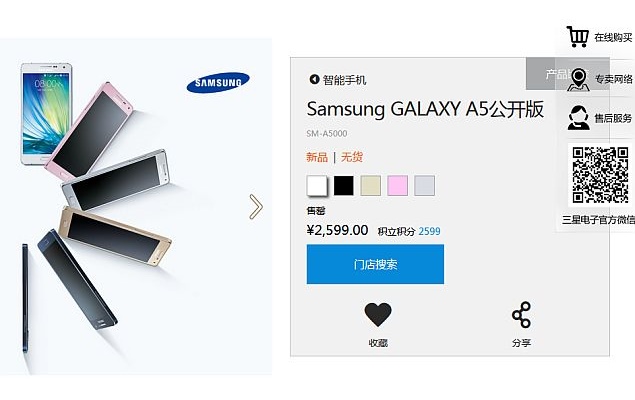Click the after-sales service headset icon
635x400 pixels.
pos(577,119)
